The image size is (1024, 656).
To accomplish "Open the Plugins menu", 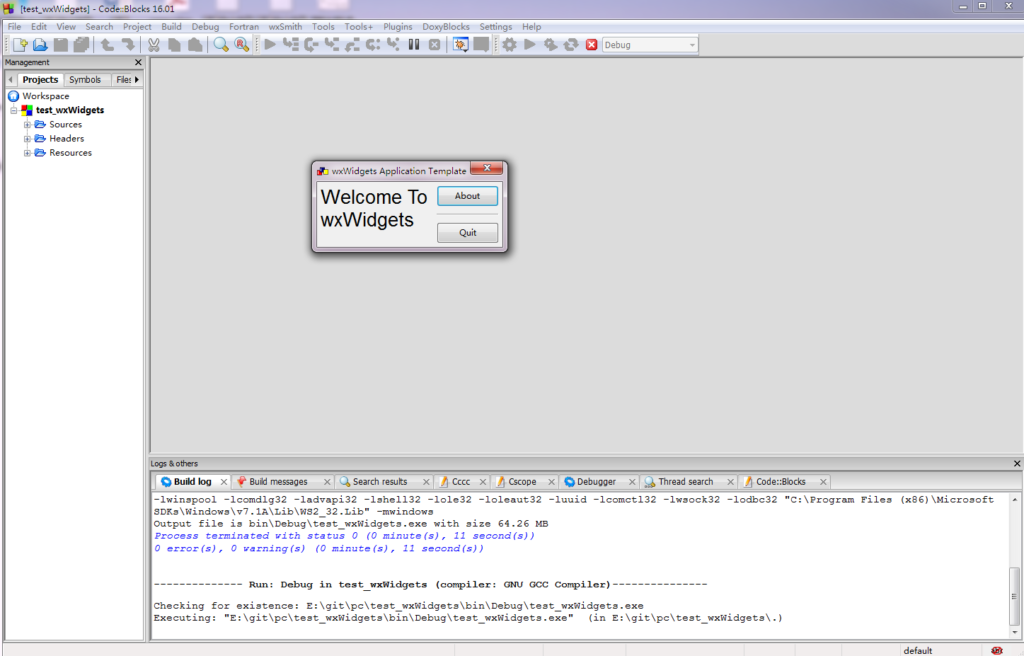I will [x=398, y=27].
